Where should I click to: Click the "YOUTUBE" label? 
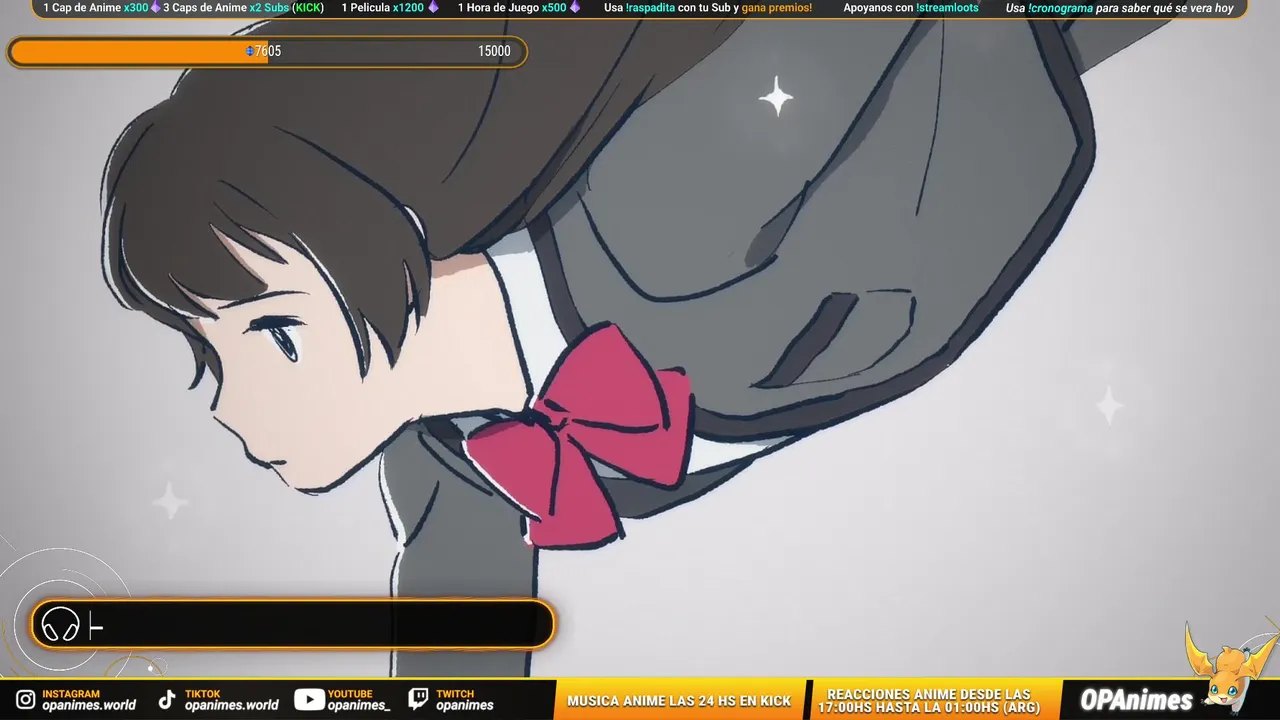click(350, 693)
